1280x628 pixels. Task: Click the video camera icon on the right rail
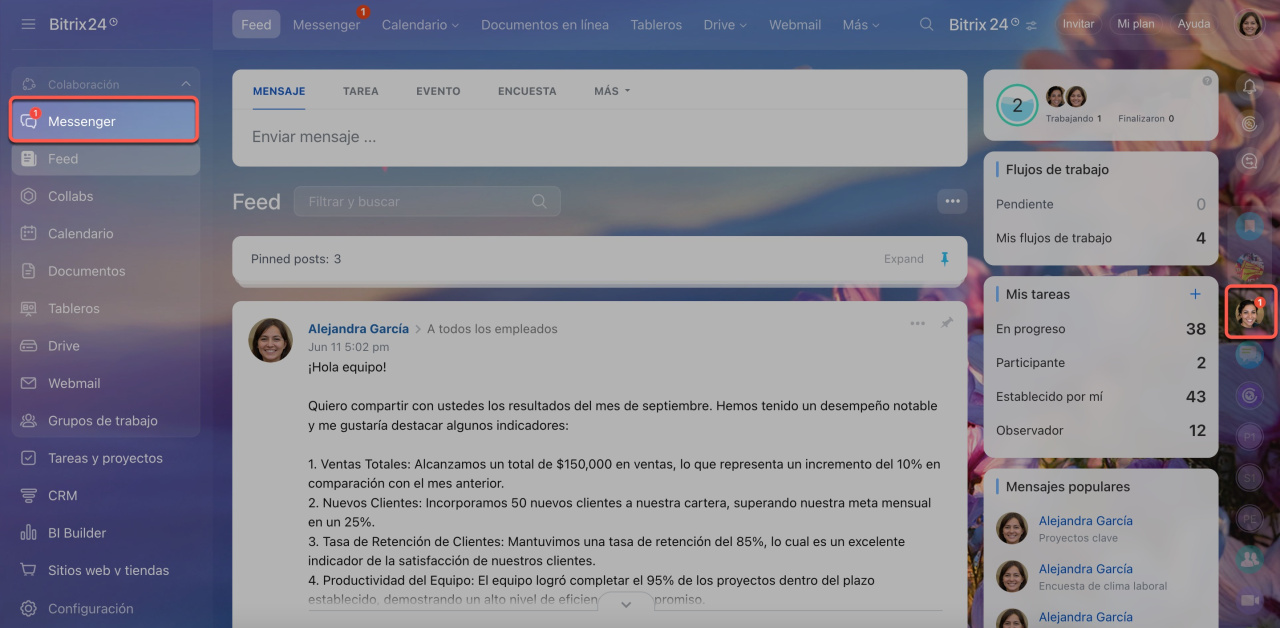coord(1249,600)
